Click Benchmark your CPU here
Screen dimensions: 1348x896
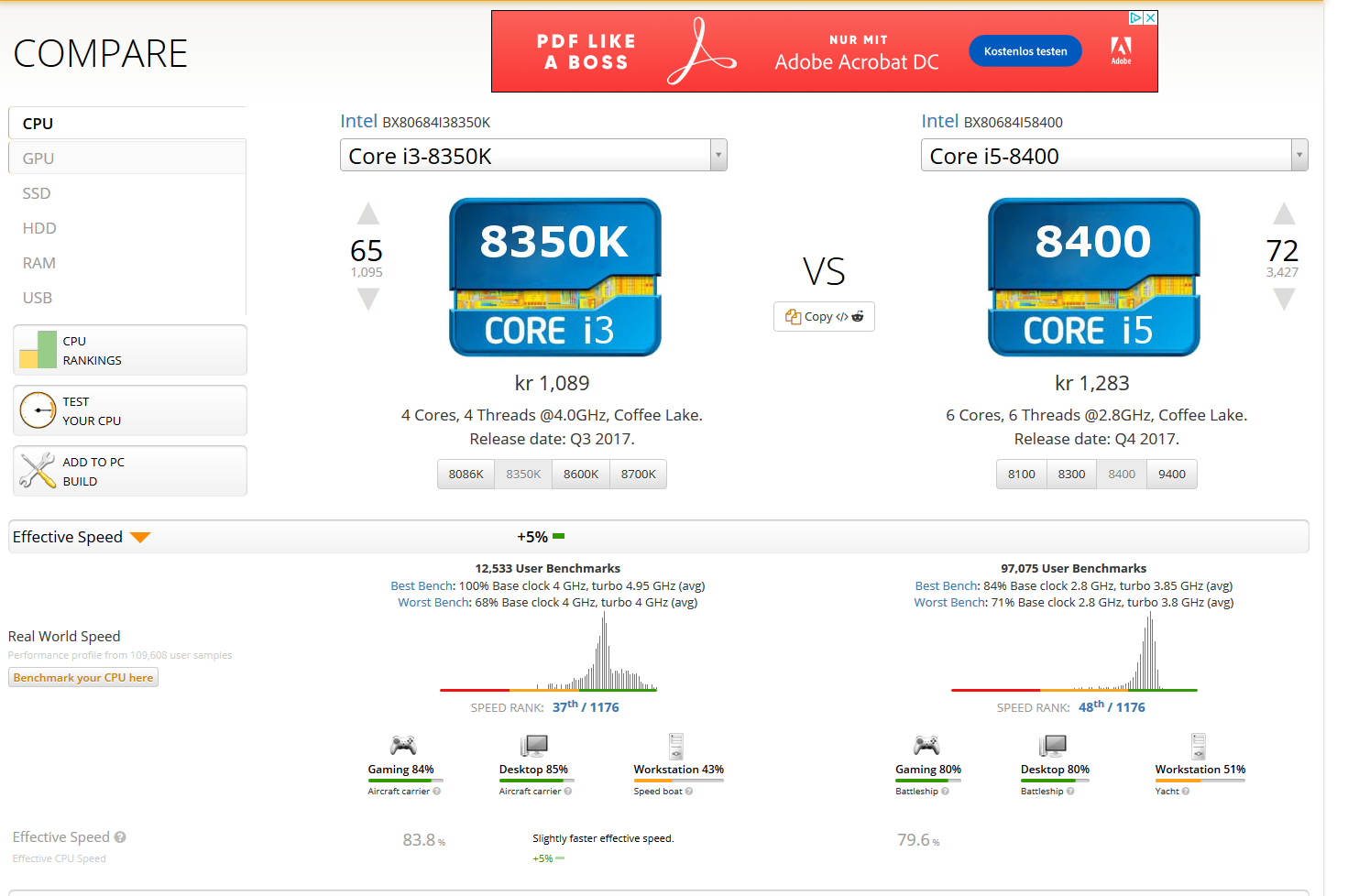tap(83, 678)
